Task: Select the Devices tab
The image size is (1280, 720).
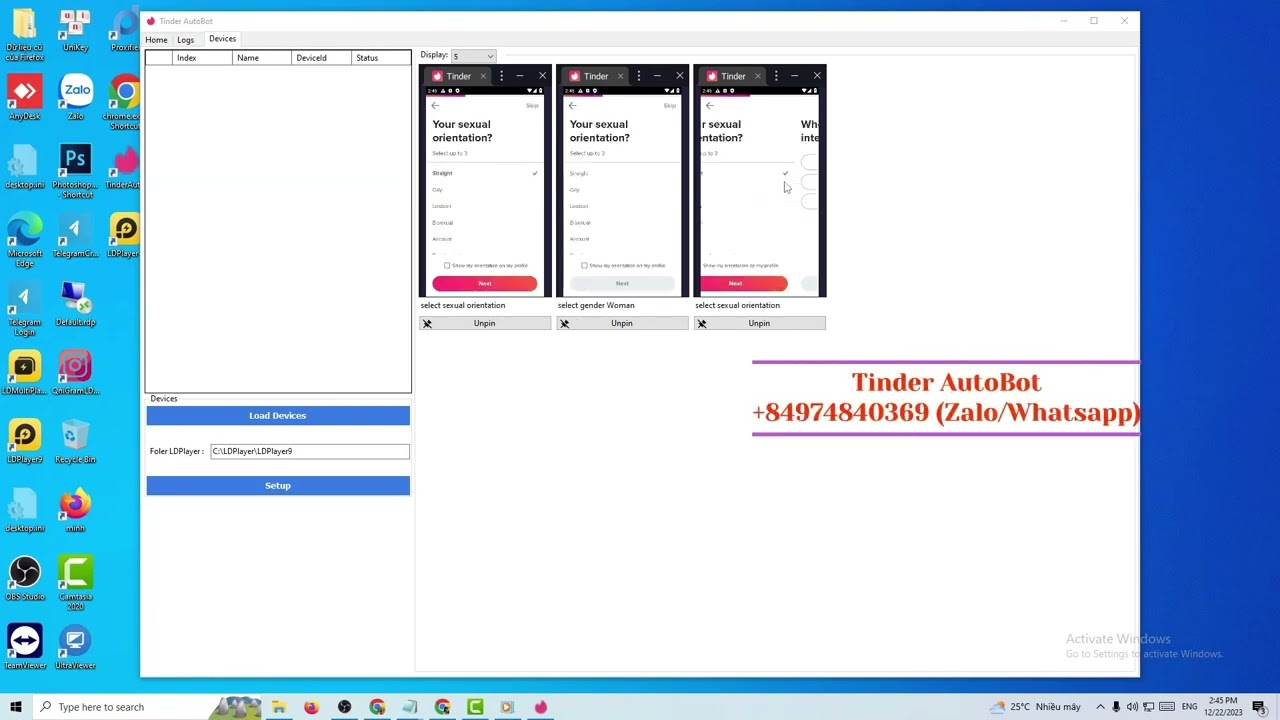Action: click(x=222, y=39)
